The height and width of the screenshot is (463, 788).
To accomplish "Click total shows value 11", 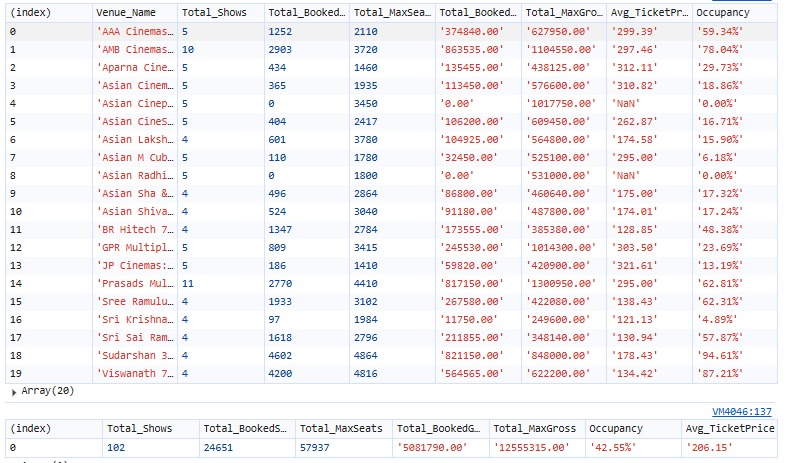I will (x=187, y=284).
